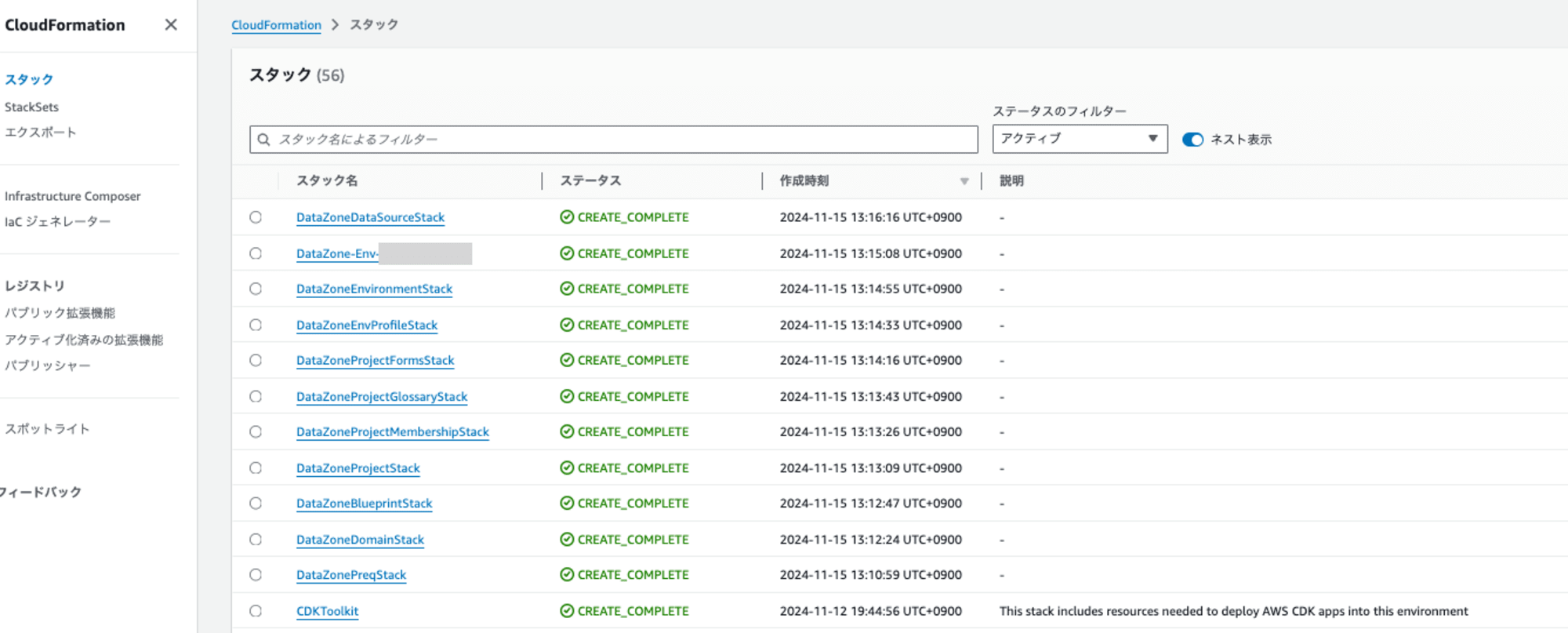Select radio button for DataZoneProjectFormsStack
This screenshot has width=1568, height=633.
click(256, 360)
